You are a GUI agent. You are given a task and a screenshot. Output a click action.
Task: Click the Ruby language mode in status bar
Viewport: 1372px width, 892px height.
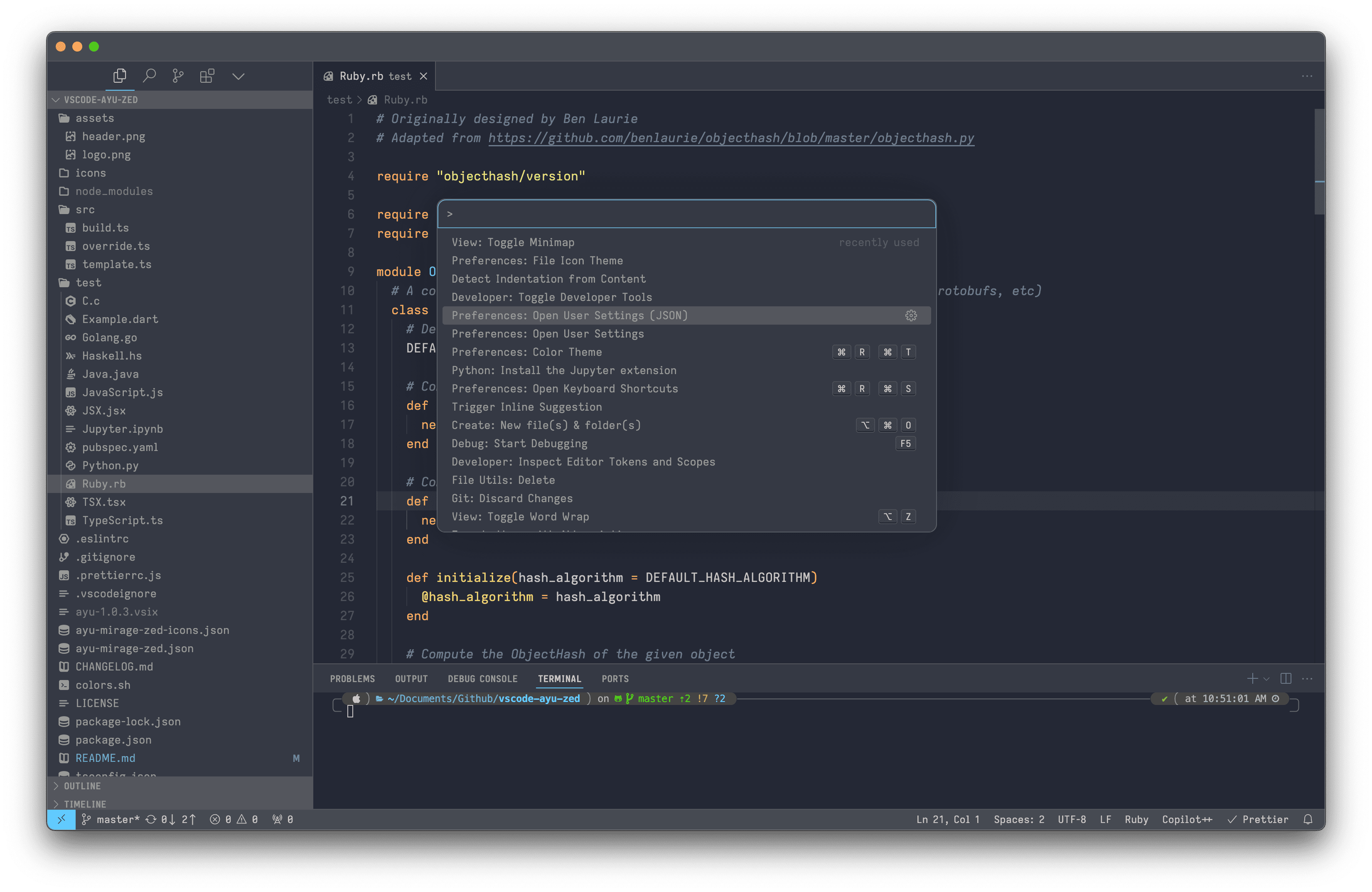tap(1136, 819)
